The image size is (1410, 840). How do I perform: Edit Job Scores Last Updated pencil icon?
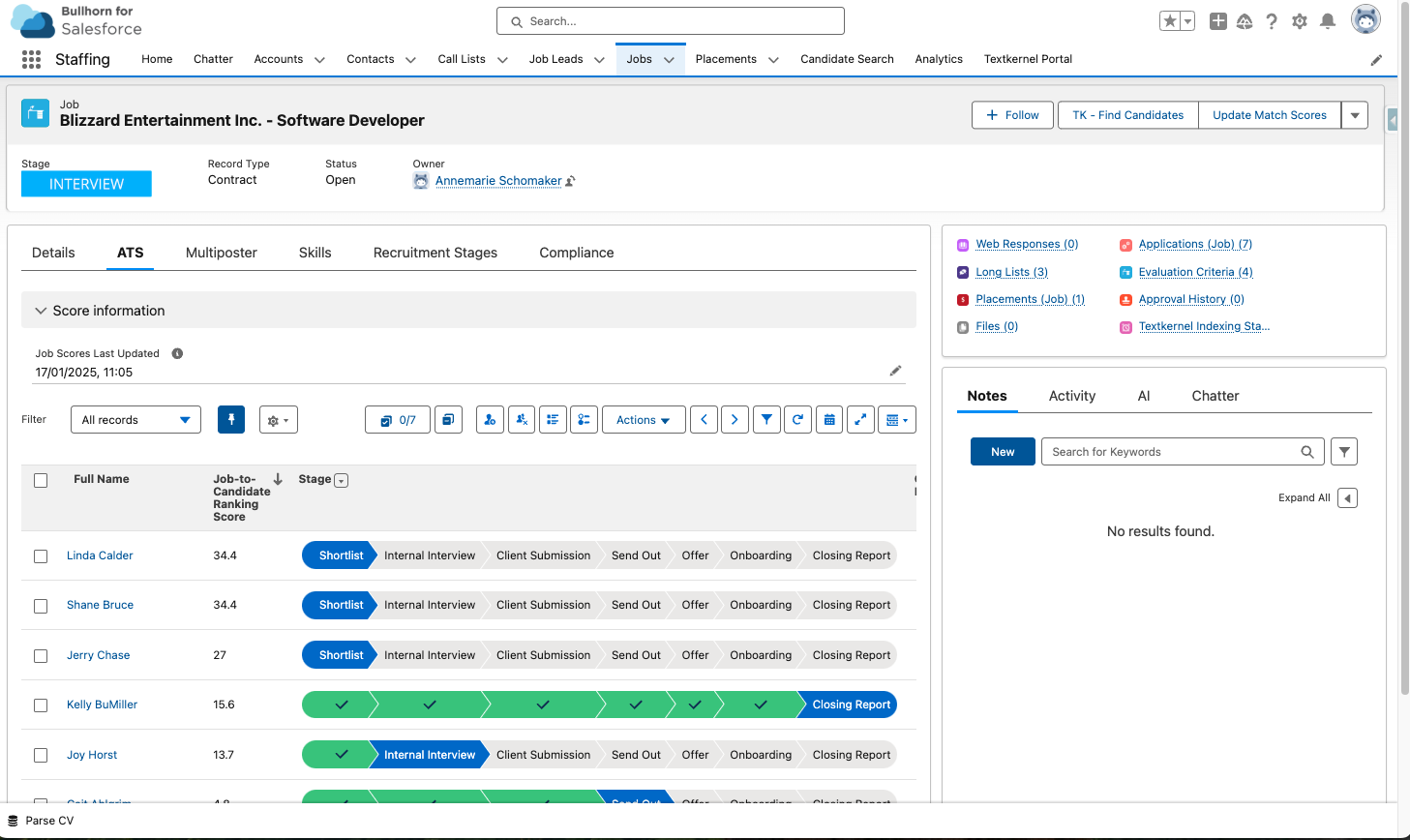(895, 371)
